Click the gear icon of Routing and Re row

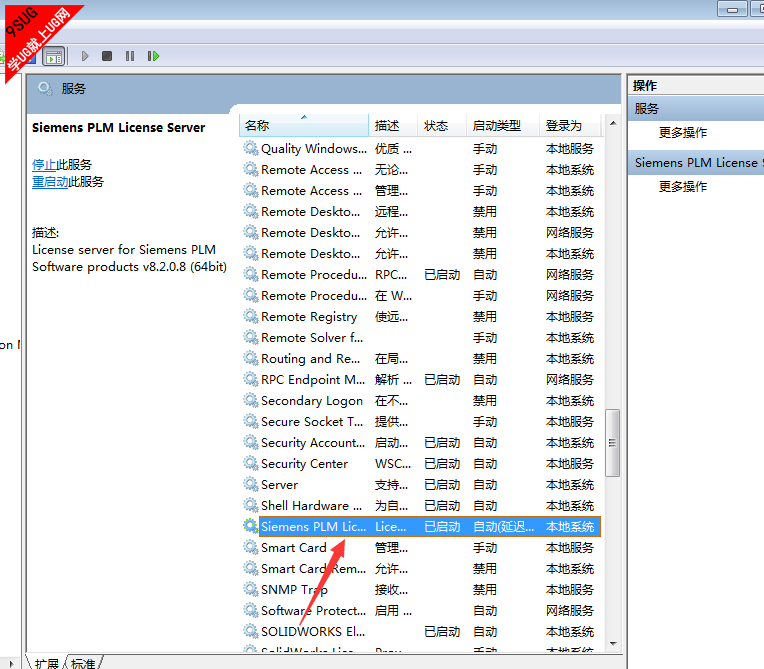250,358
